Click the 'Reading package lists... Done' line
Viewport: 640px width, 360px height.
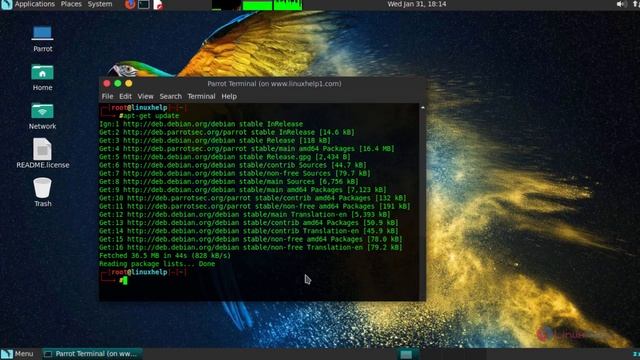[x=157, y=264]
